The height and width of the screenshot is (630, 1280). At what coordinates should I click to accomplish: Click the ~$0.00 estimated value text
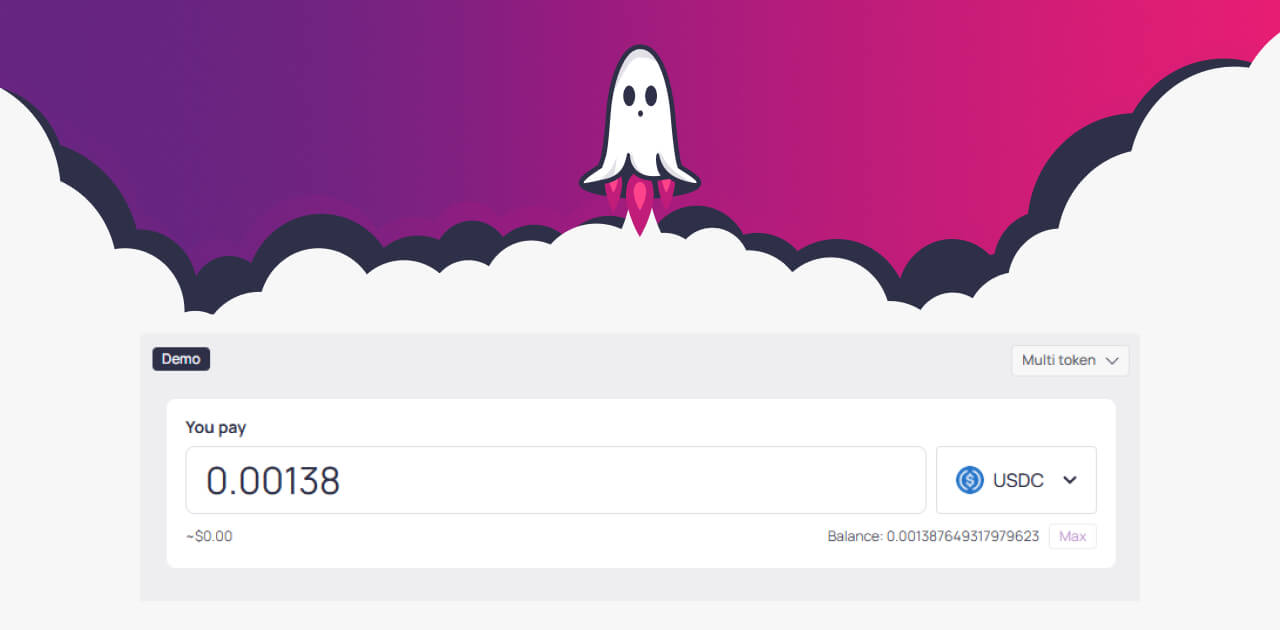click(x=209, y=536)
